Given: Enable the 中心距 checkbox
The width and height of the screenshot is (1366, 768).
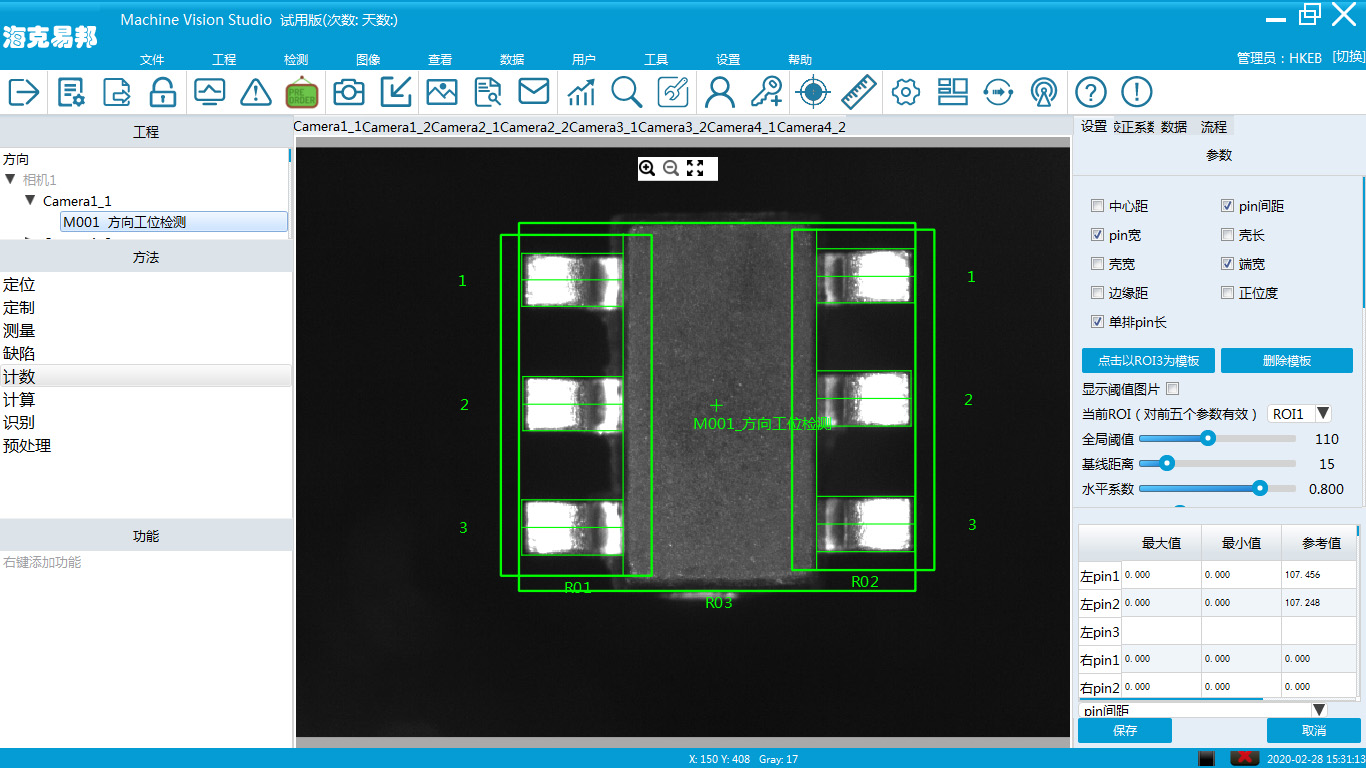Looking at the screenshot, I should coord(1098,206).
